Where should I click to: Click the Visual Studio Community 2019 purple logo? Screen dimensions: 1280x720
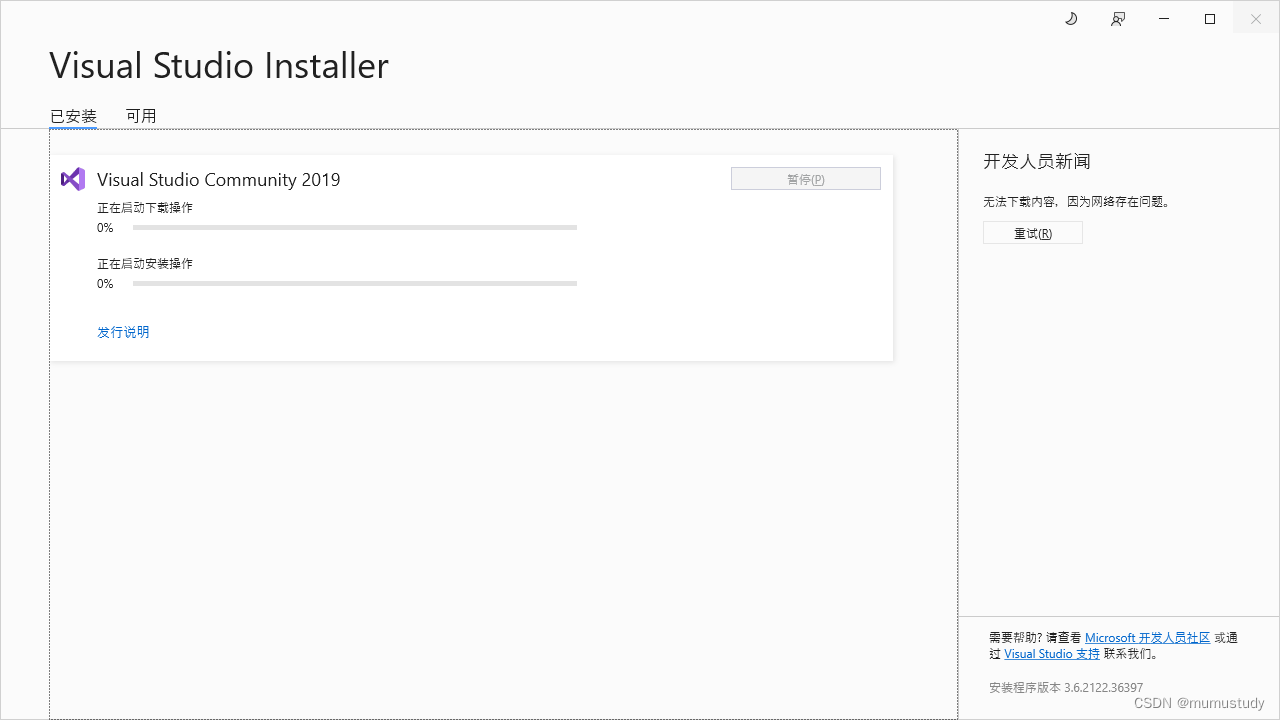click(73, 179)
